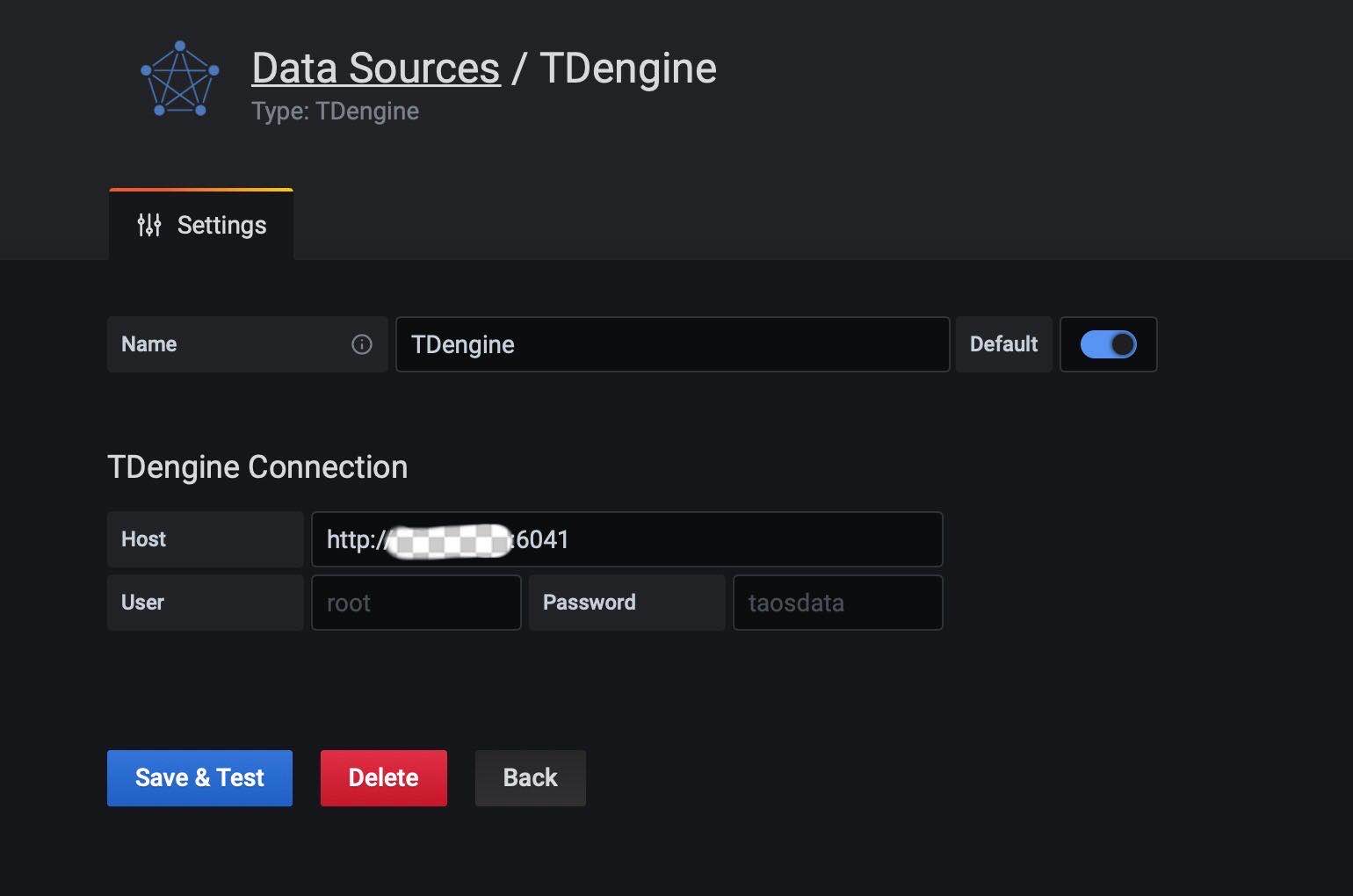Go back using the Back button
The image size is (1353, 896).
[530, 778]
